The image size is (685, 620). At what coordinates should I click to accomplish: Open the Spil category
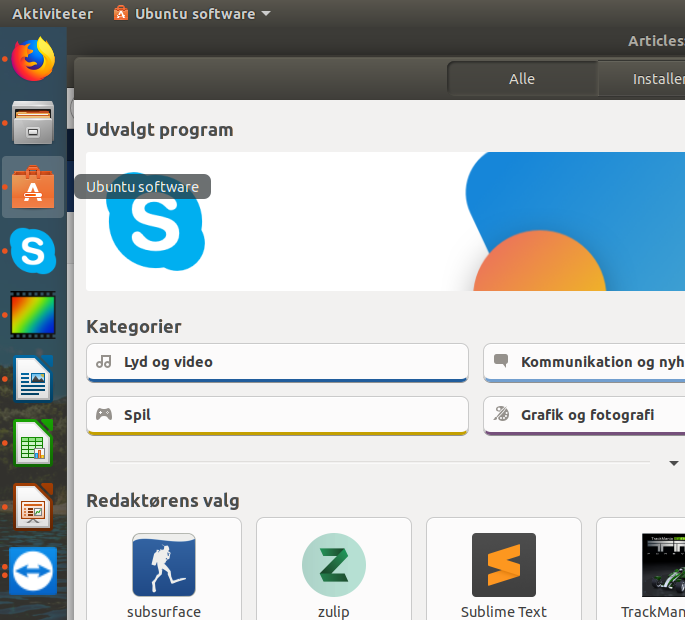click(277, 416)
